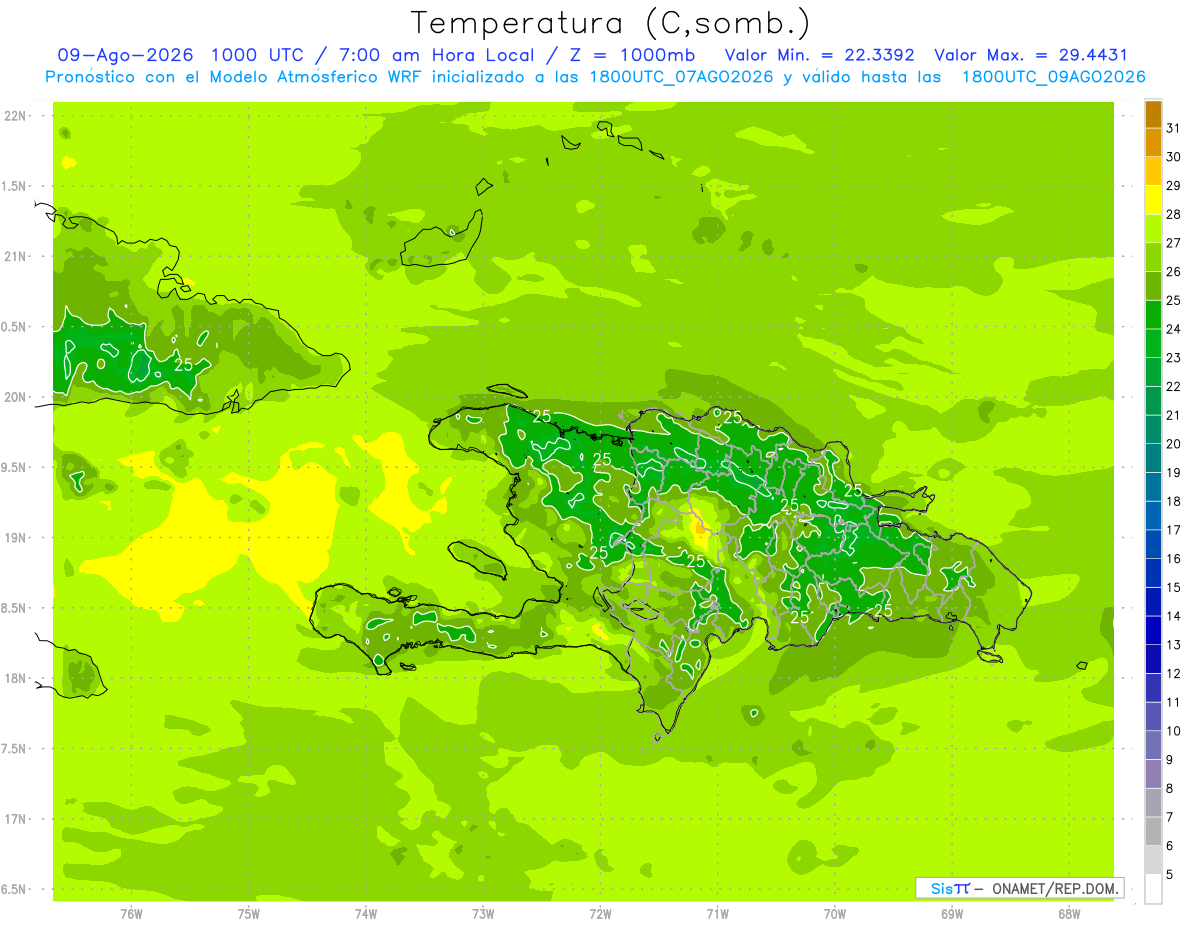Click the '75W' longitude axis label
1200x927 pixels.
click(248, 913)
